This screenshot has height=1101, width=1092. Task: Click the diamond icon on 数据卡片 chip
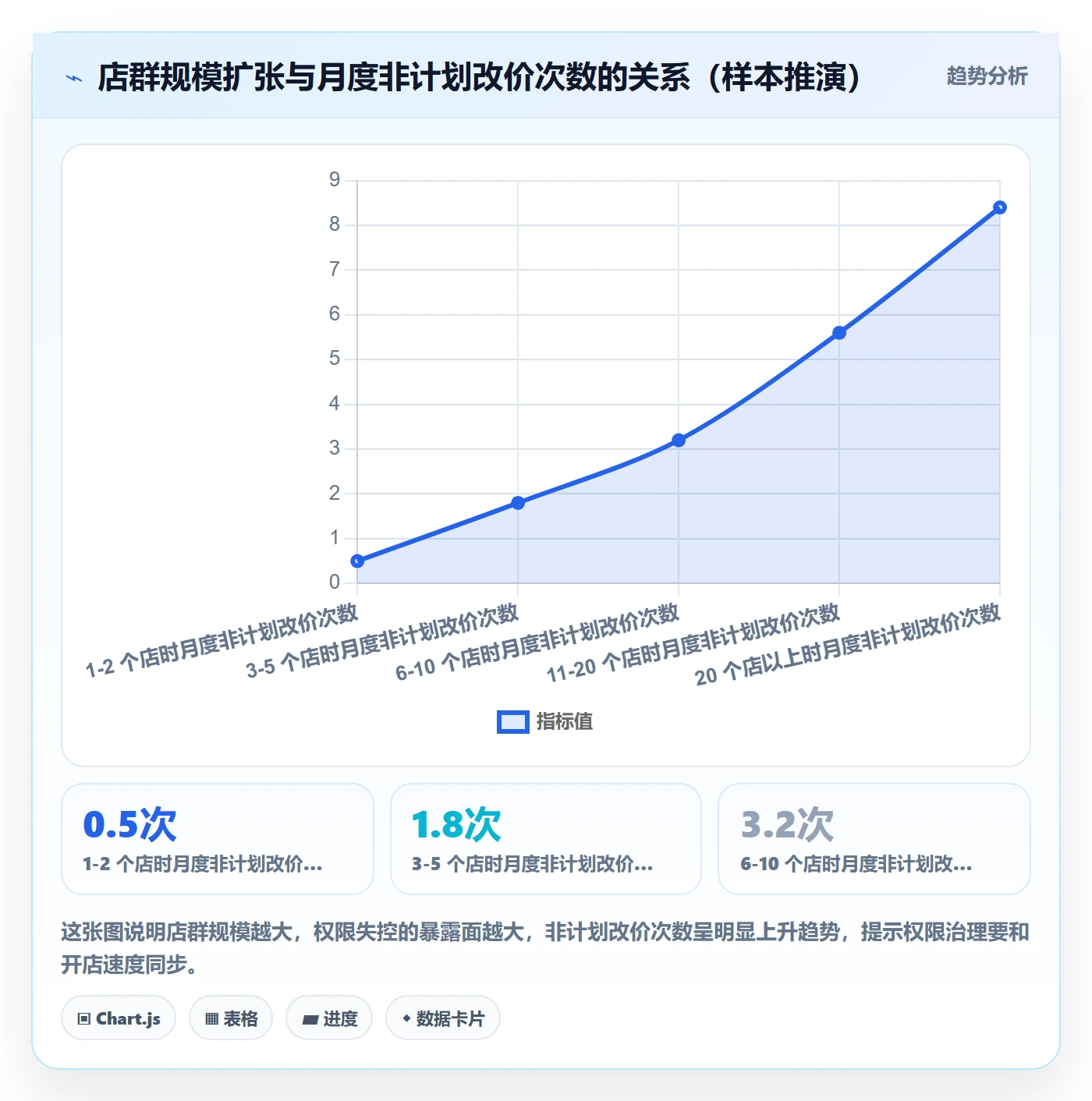(x=406, y=1018)
